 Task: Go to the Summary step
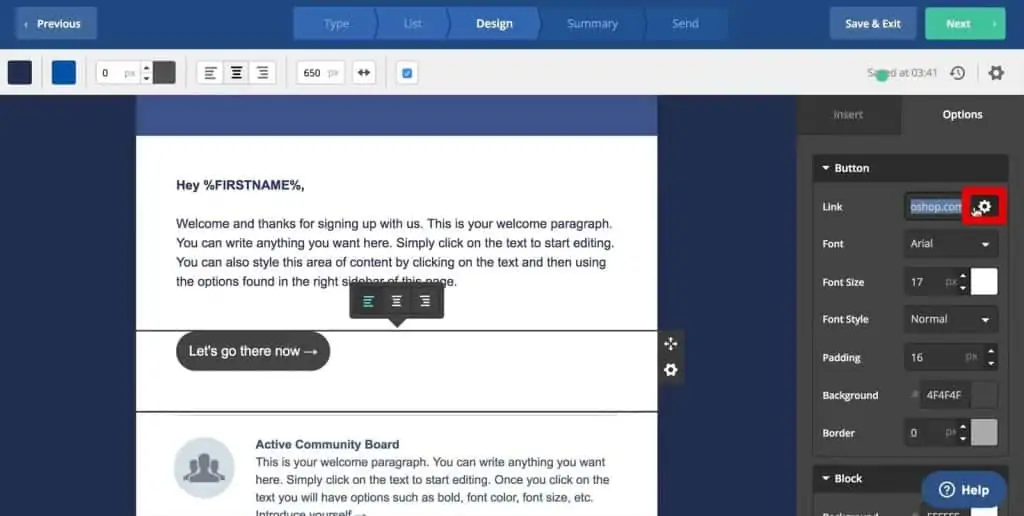point(592,23)
